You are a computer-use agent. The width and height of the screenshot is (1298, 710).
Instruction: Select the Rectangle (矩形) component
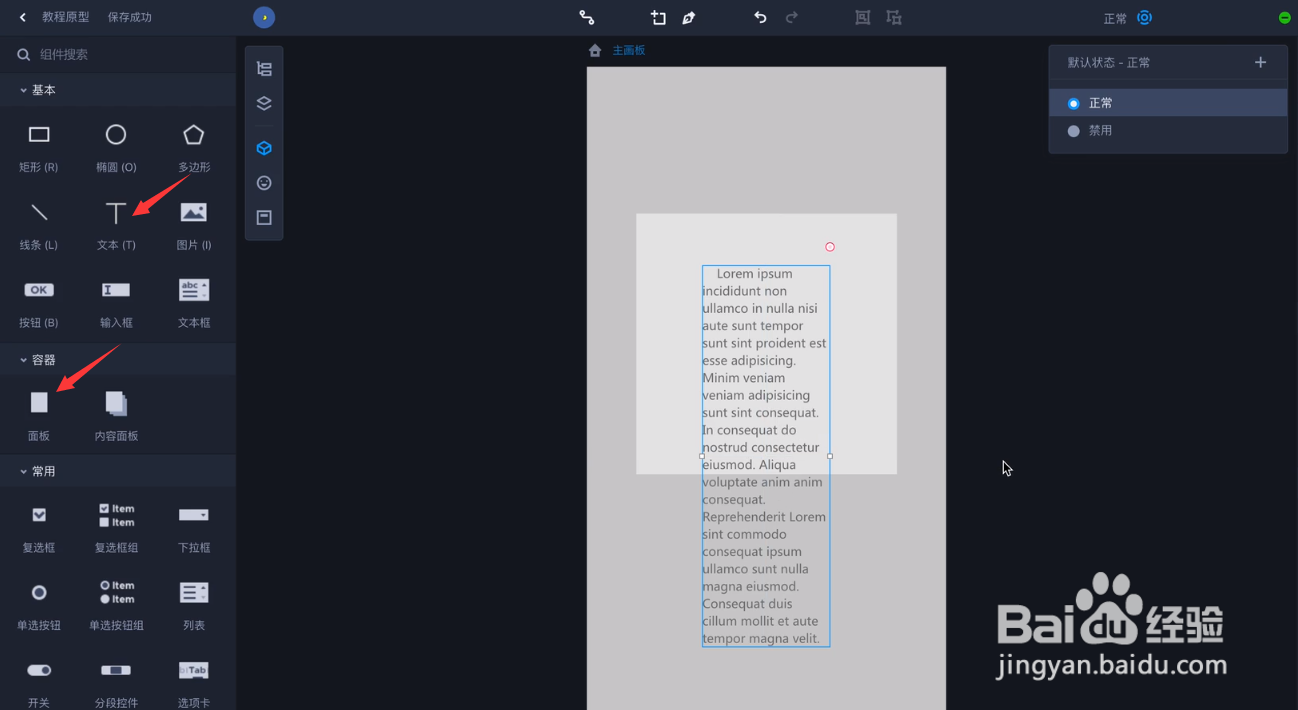39,145
